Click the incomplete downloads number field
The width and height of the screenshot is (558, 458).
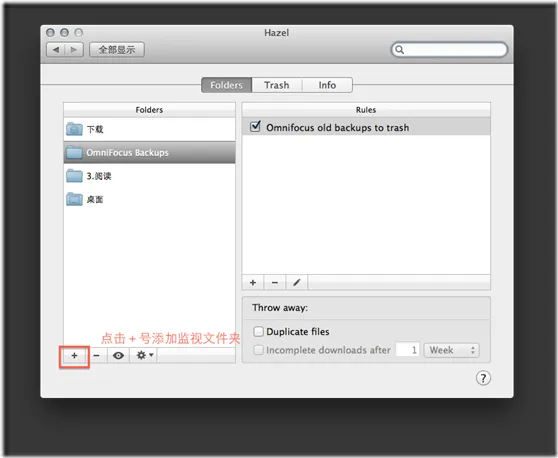click(408, 350)
